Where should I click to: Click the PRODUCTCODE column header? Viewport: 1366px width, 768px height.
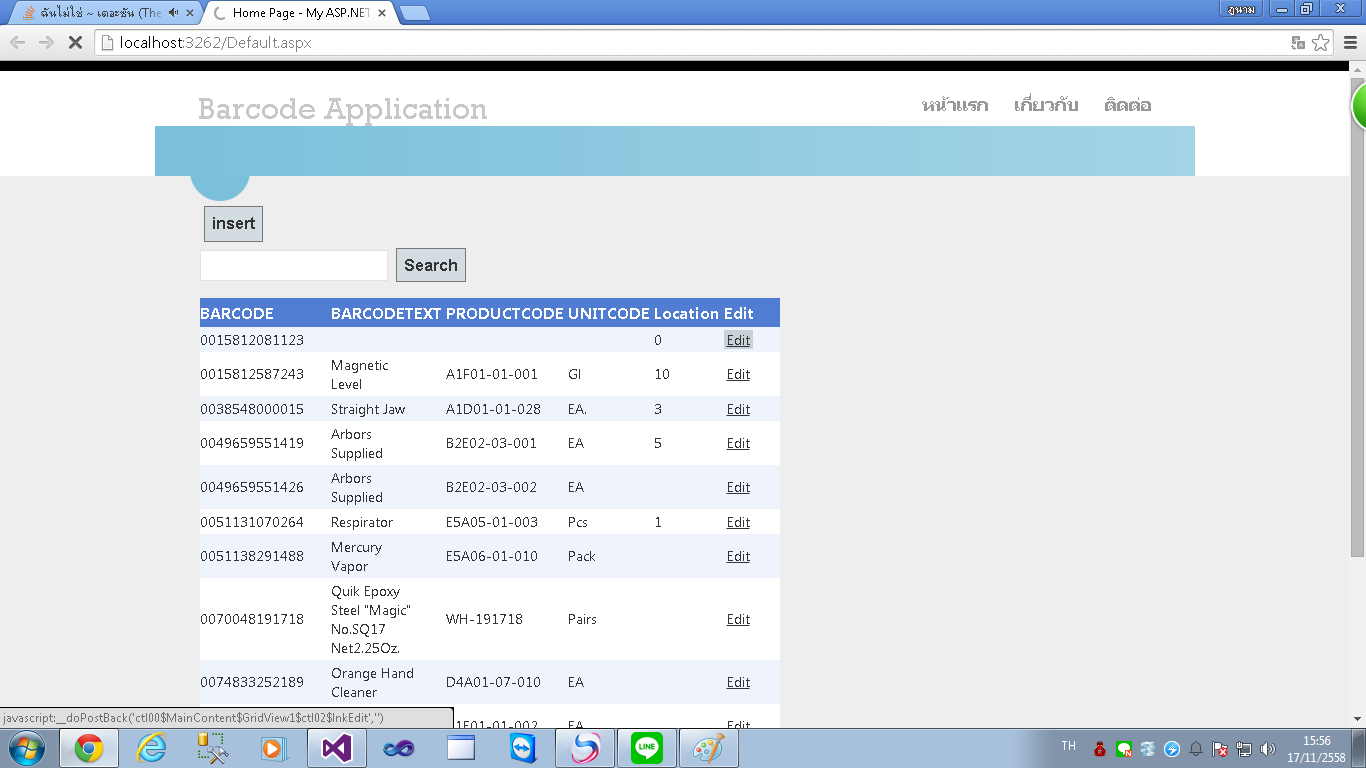click(504, 313)
